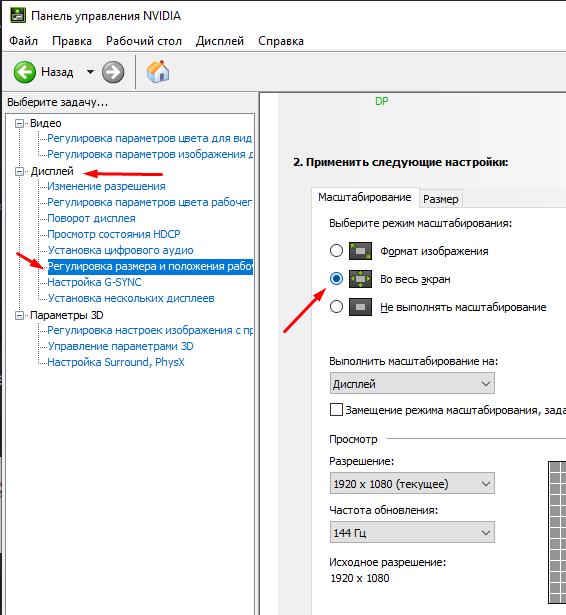Viewport: 566px width, 615px height.
Task: Enable the Замещение режима масштабирования checkbox
Action: click(336, 410)
